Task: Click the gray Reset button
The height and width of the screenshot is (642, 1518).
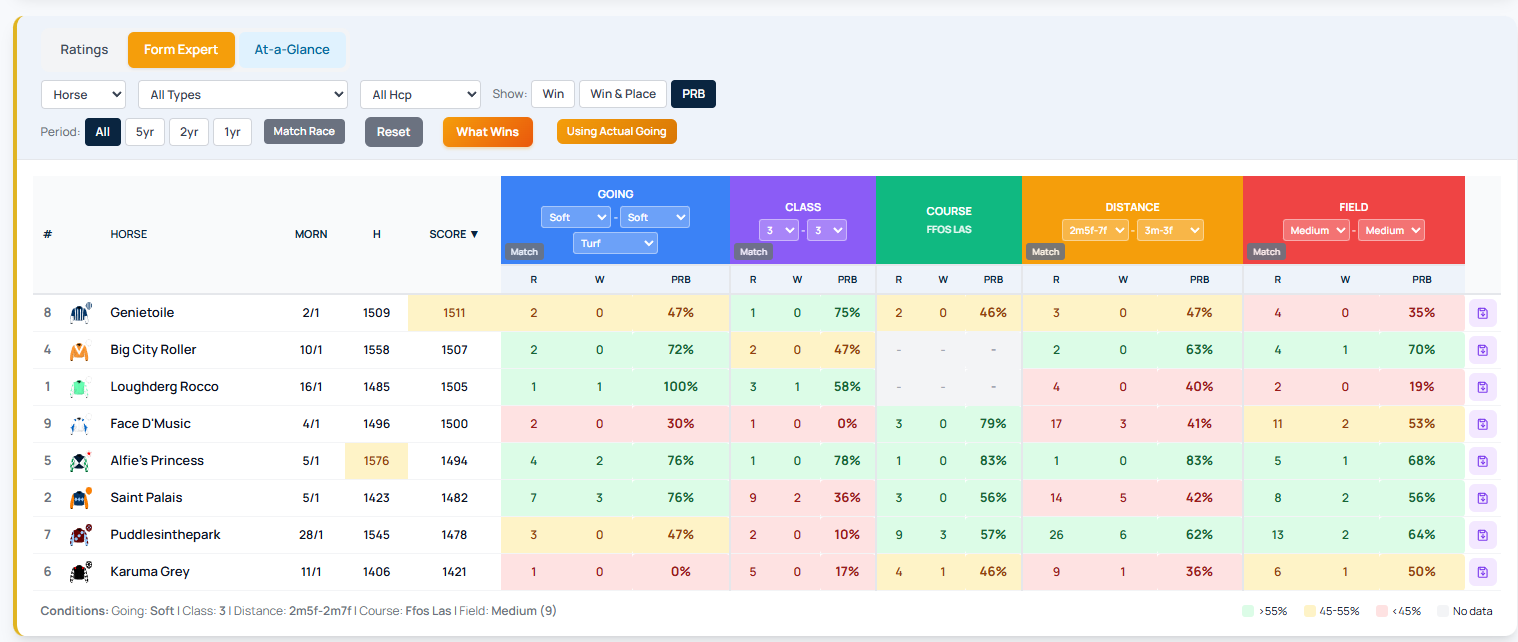Action: (393, 132)
